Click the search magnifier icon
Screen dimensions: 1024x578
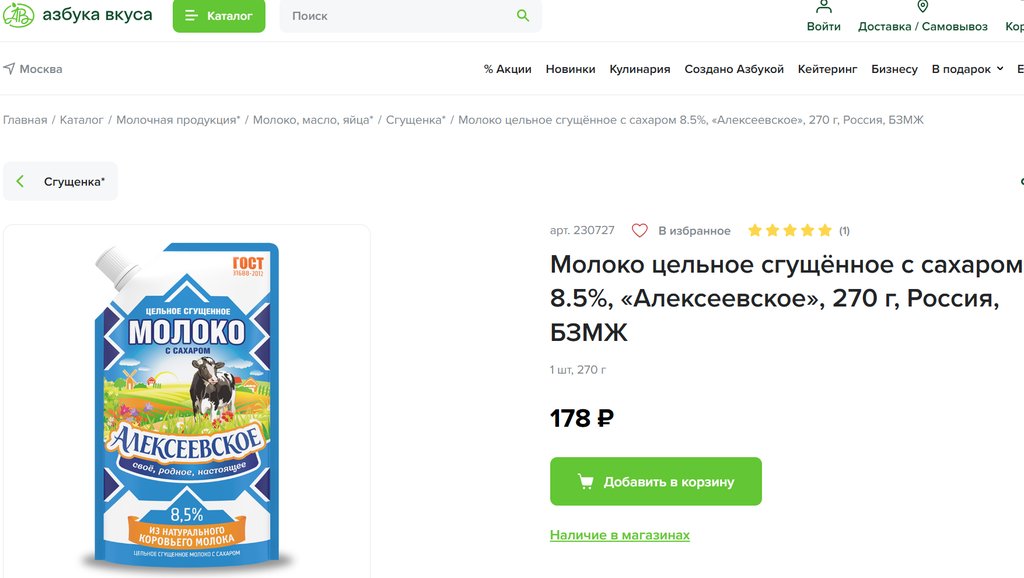coord(522,15)
